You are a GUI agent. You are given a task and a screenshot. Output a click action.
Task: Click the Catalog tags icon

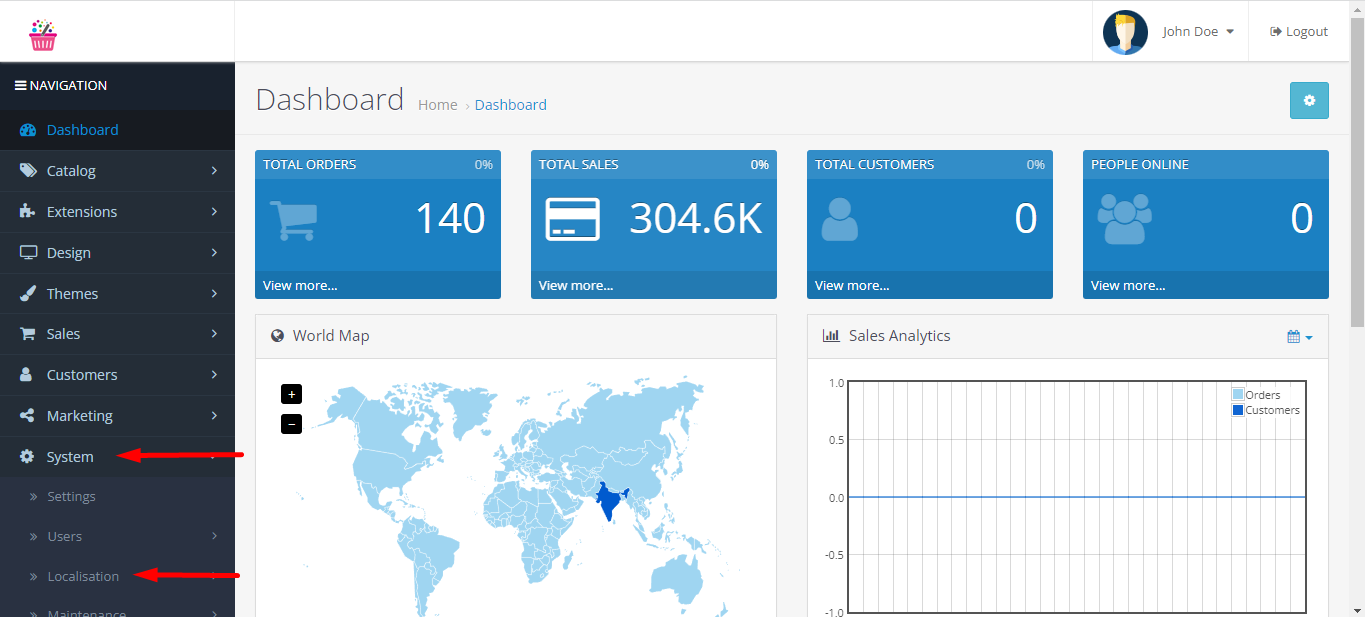pyautogui.click(x=28, y=171)
